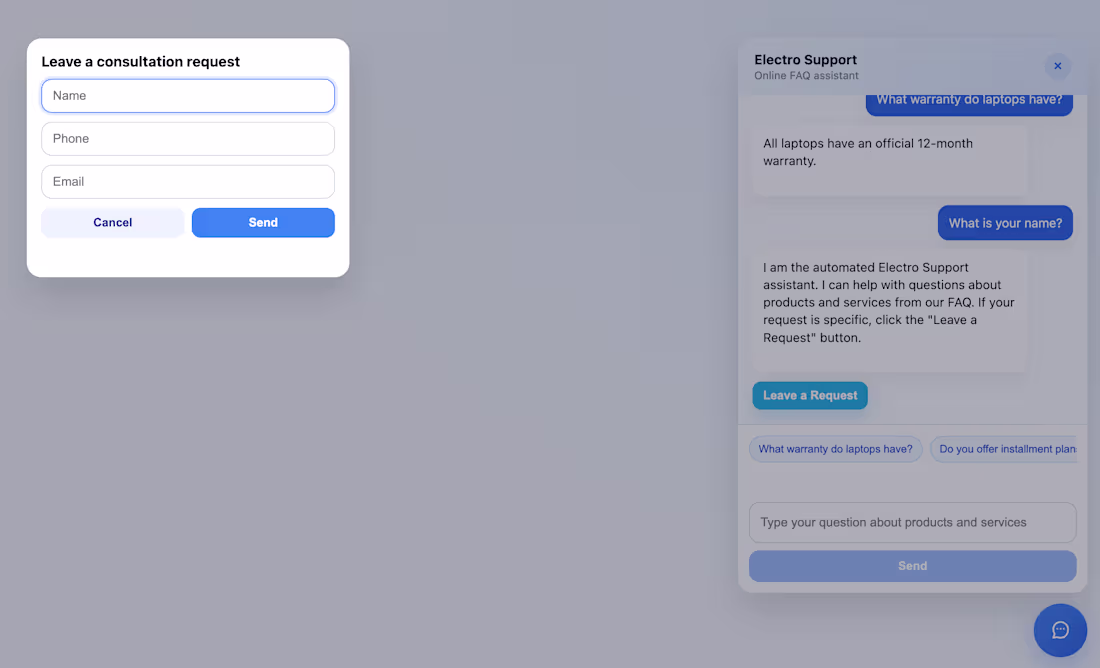
Task: Click the question input in the chat
Action: coord(912,522)
